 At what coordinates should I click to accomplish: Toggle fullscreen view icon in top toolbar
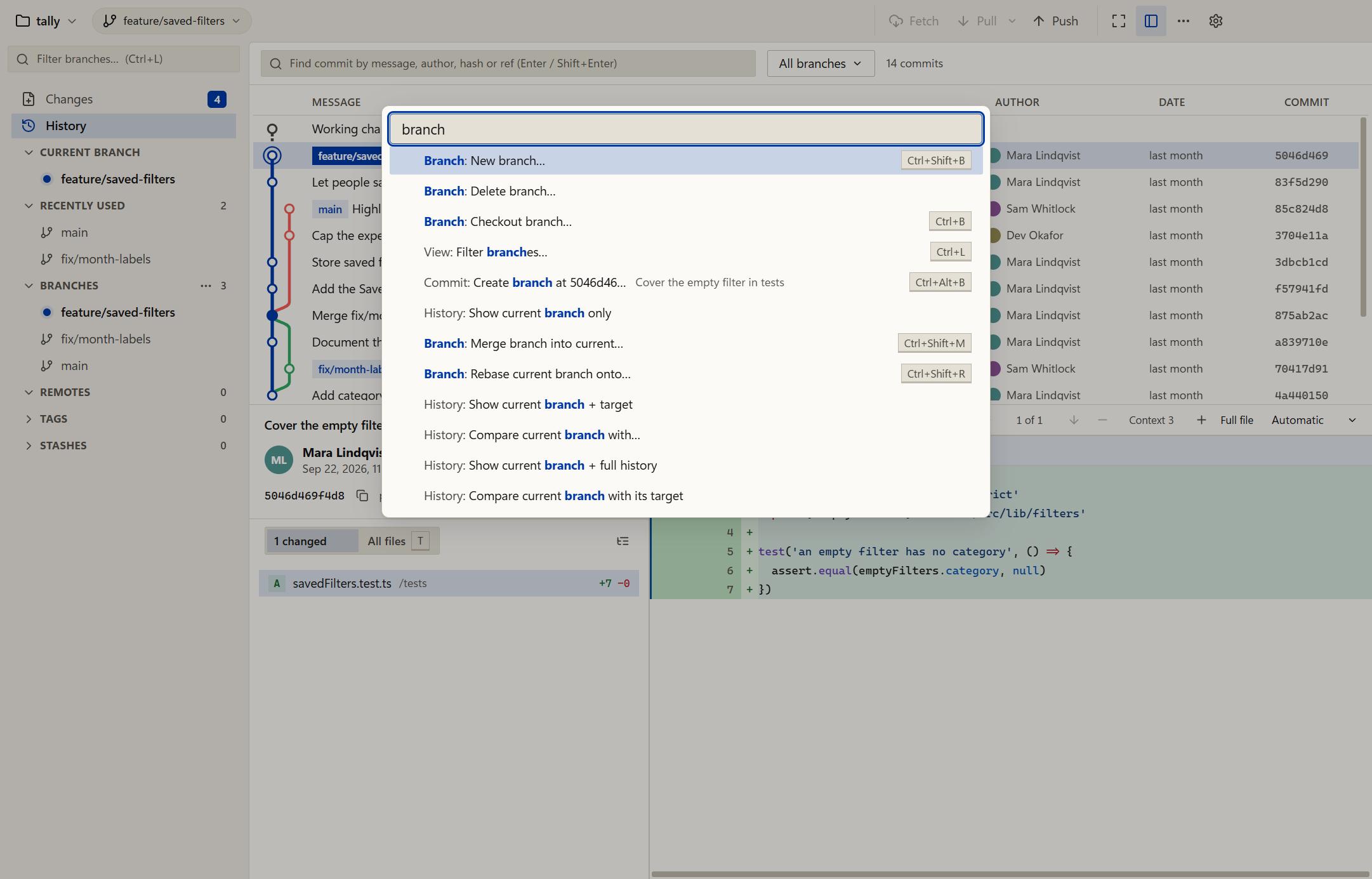tap(1119, 21)
